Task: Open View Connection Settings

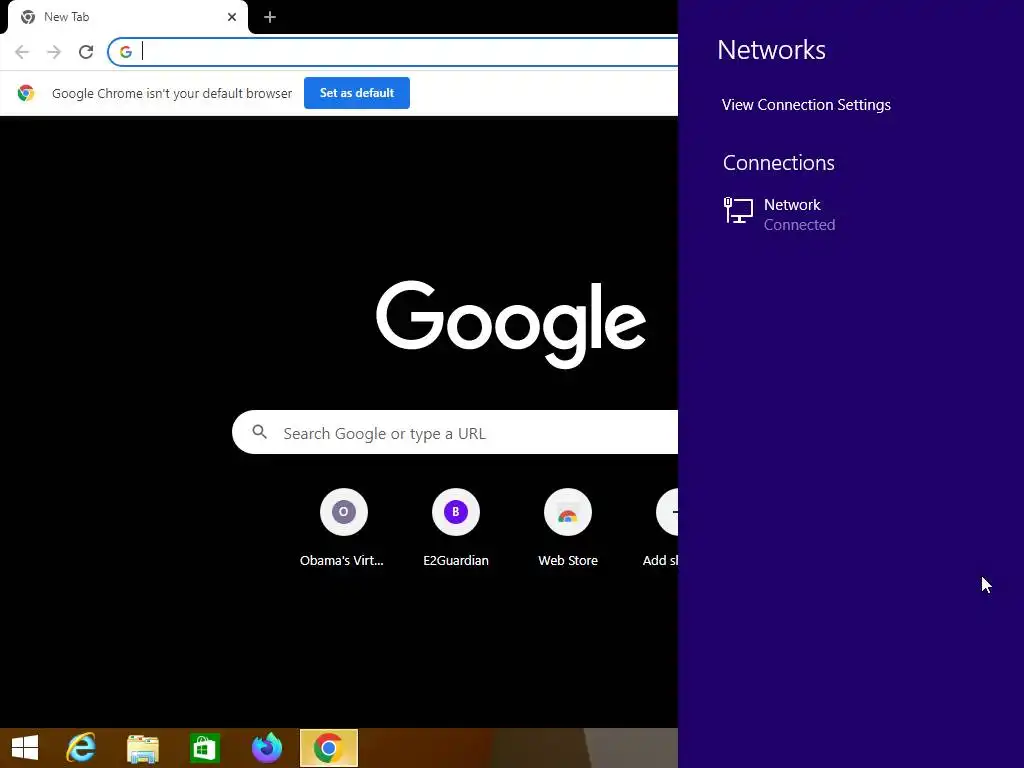Action: 806,105
